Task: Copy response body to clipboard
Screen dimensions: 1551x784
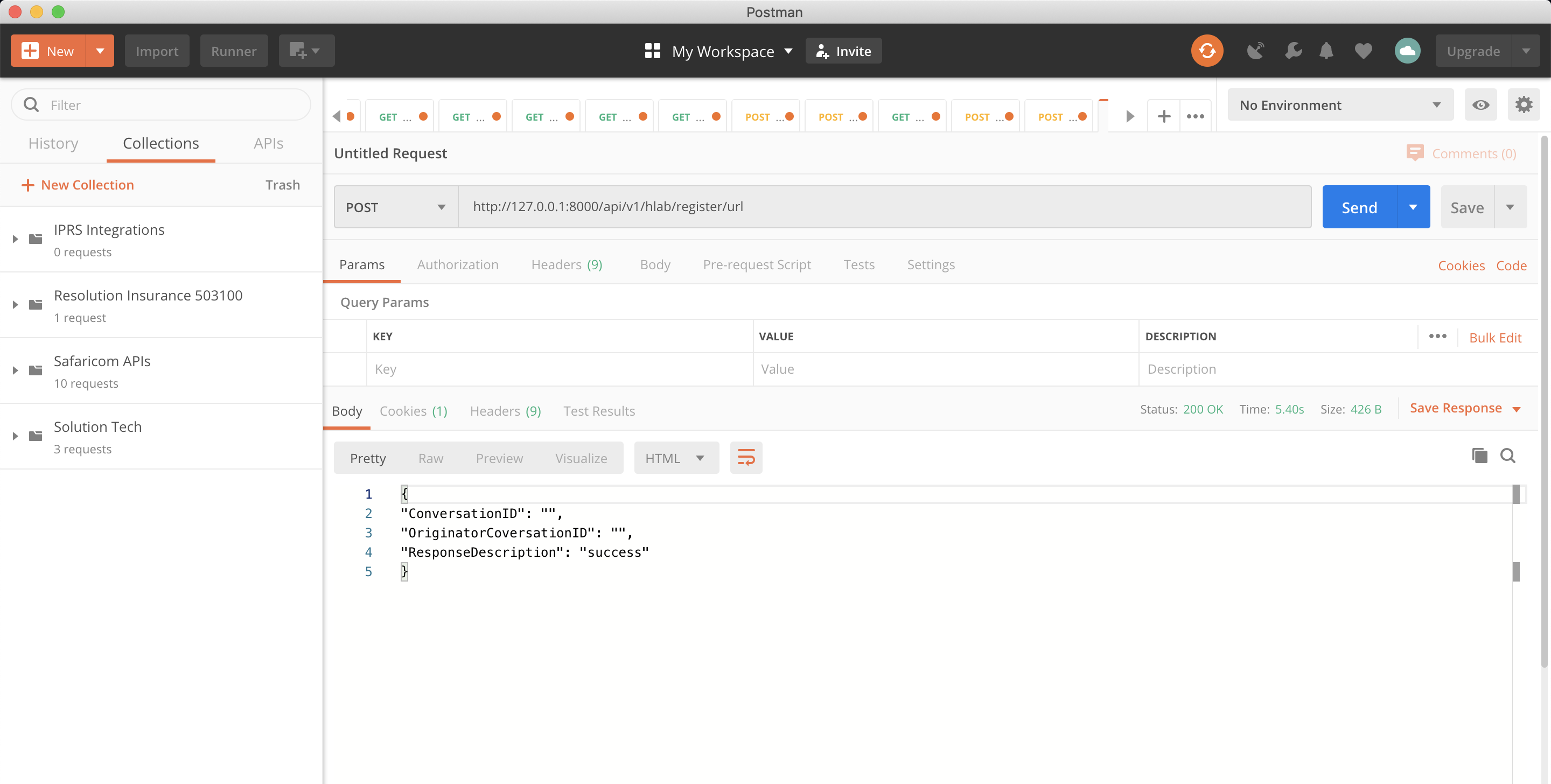Action: (x=1479, y=456)
